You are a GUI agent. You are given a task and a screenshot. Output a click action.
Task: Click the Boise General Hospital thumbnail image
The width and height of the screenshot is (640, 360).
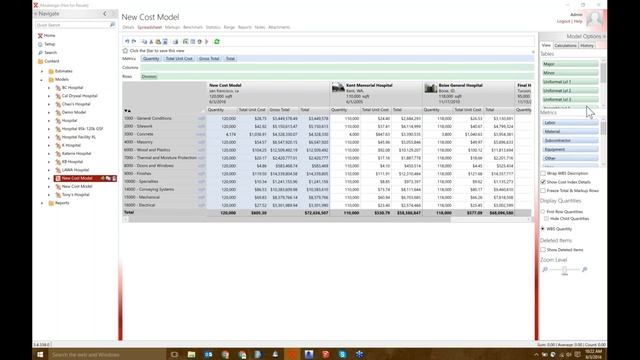[x=431, y=87]
